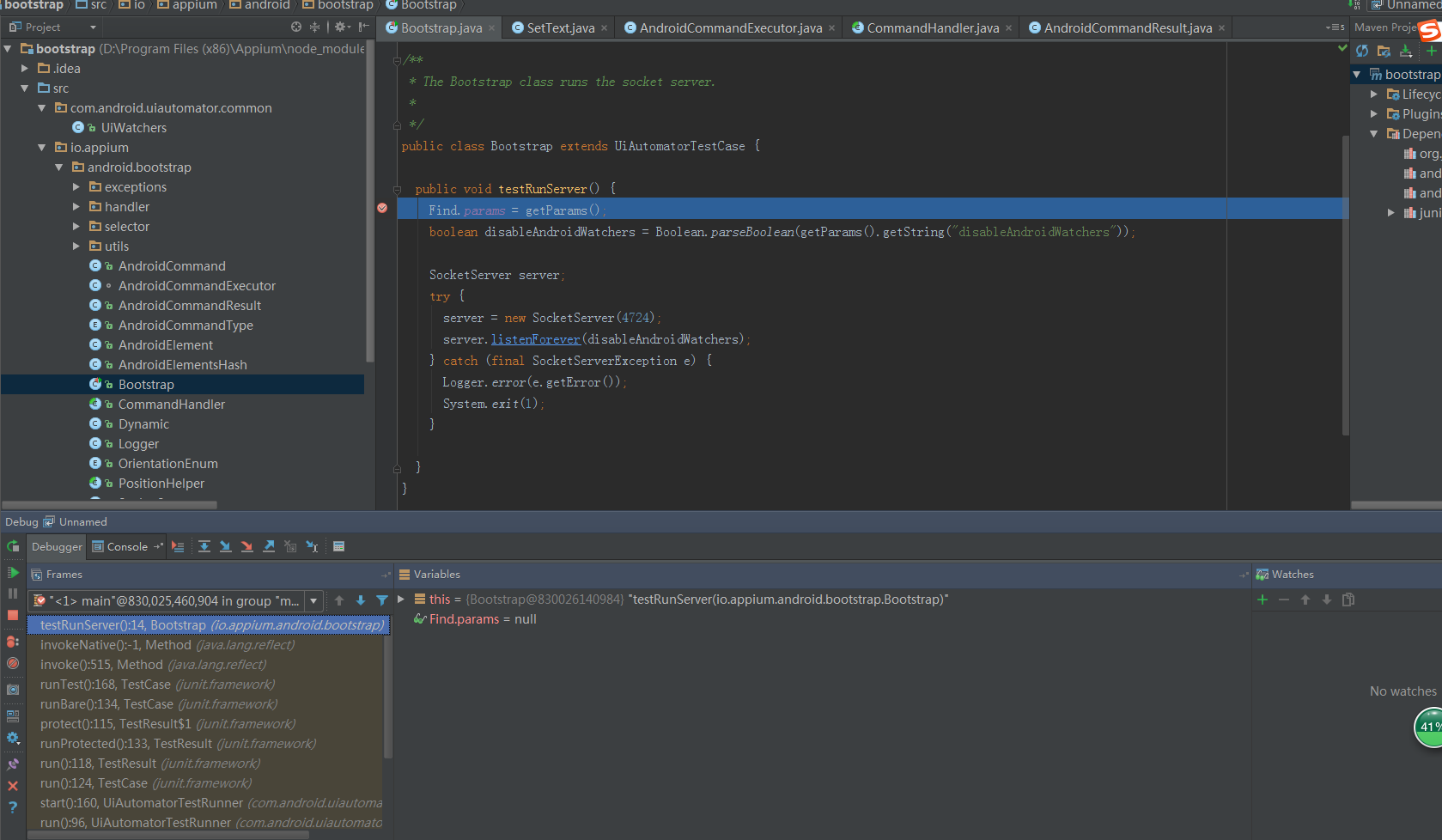Select the AndroidCommandExecutor class in tree
This screenshot has width=1442, height=840.
click(197, 286)
